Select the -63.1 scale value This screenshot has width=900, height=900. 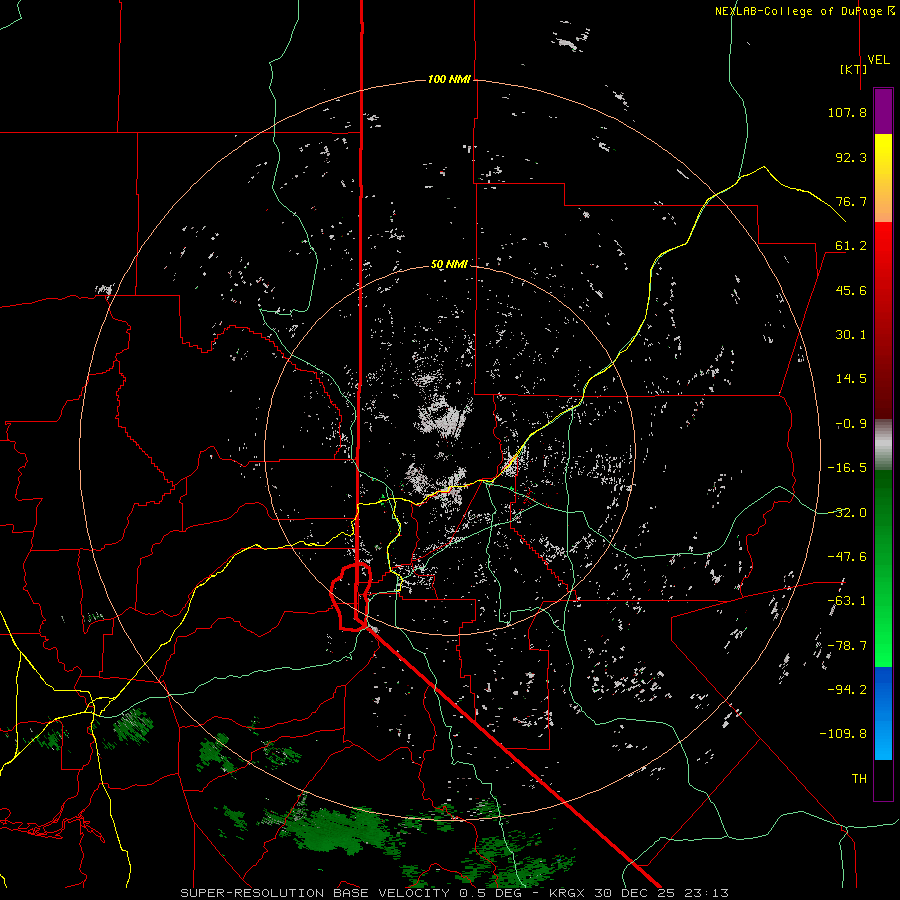click(x=847, y=601)
